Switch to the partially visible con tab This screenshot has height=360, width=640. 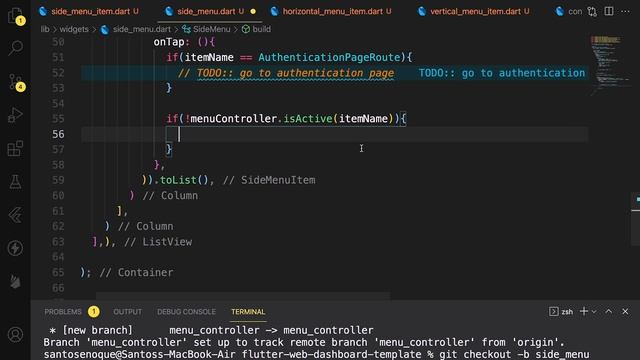(569, 11)
